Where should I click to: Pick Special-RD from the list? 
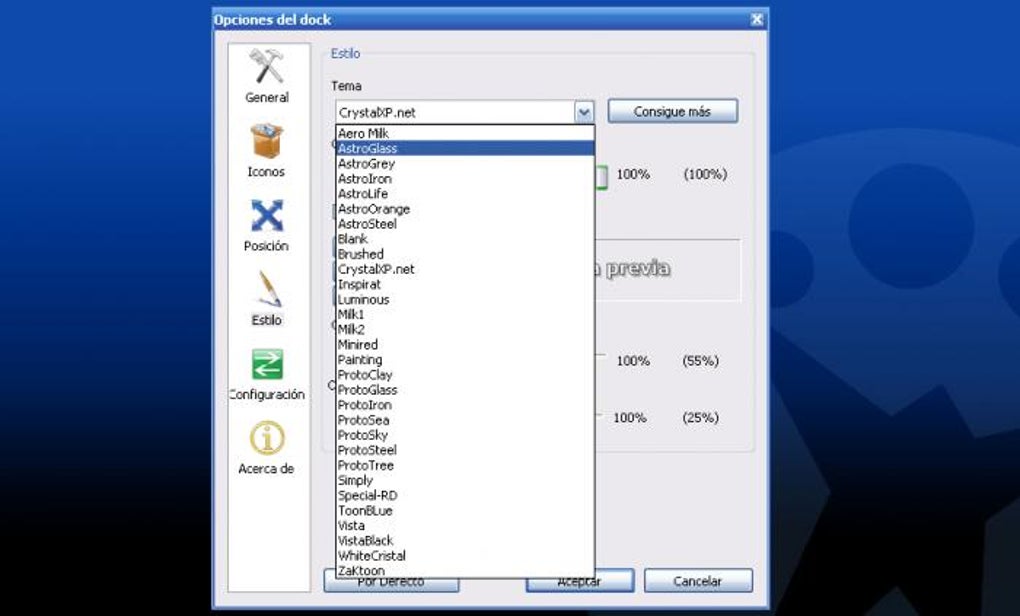(465, 495)
